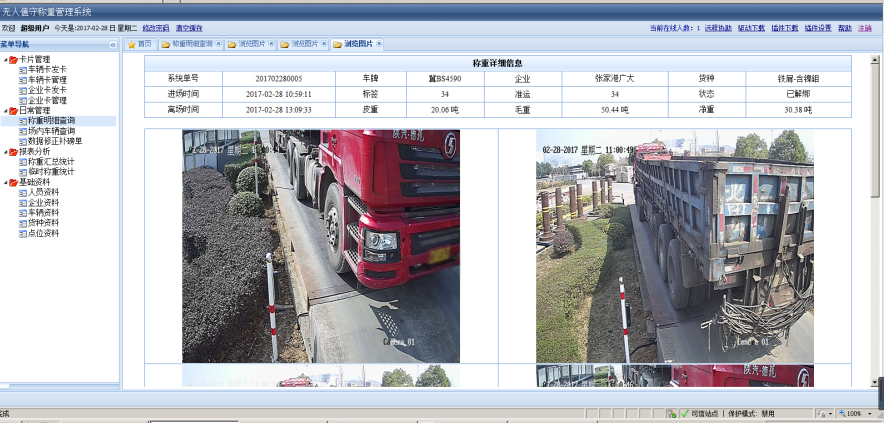Click the page icon beside 点位资料
884x423 pixels.
click(23, 233)
